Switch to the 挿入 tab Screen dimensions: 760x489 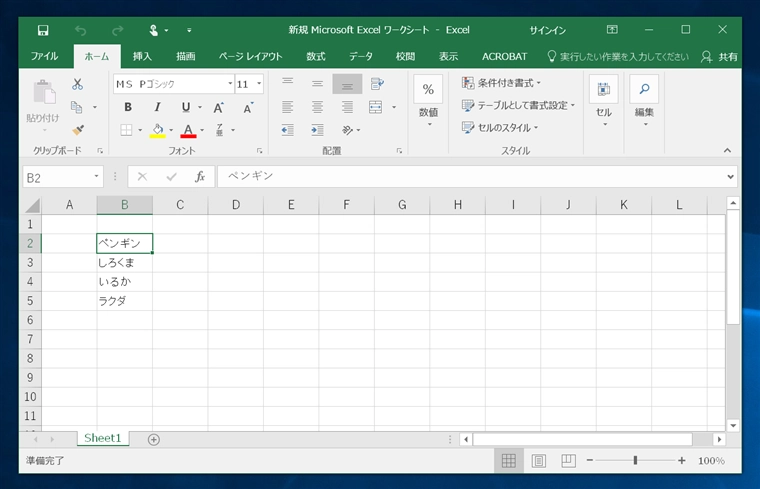pos(142,56)
